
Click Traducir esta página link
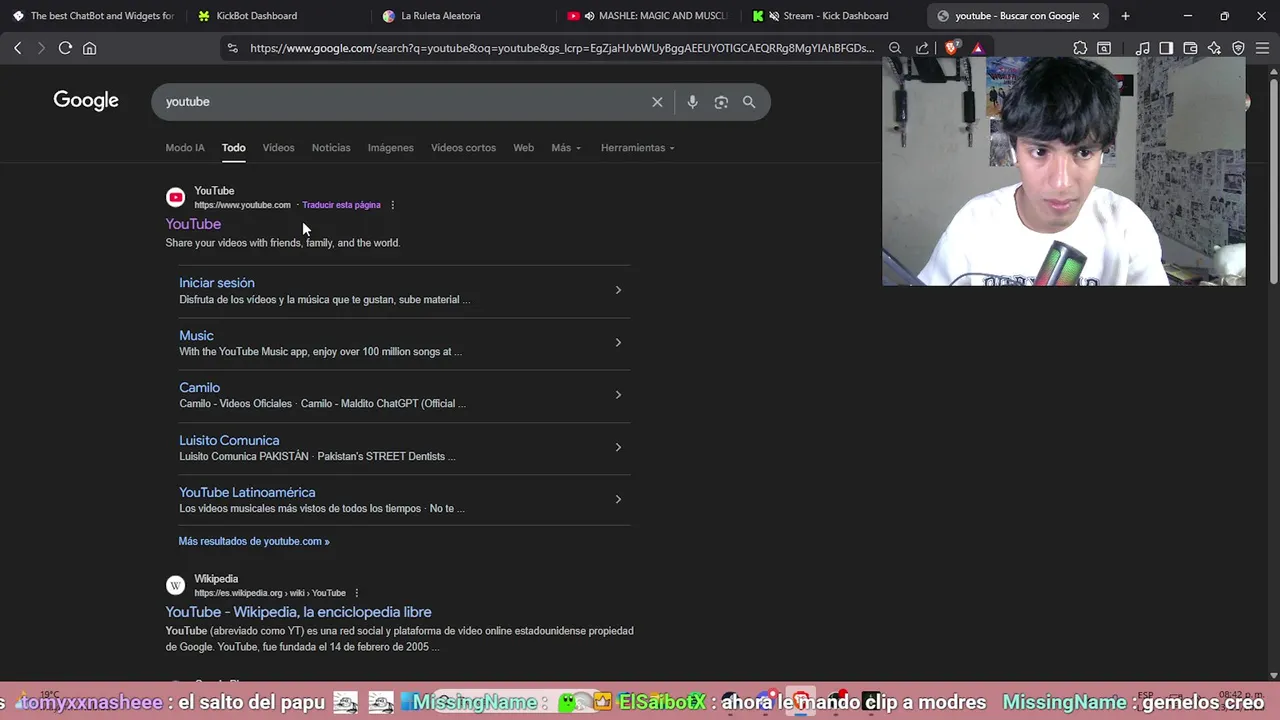tap(341, 205)
